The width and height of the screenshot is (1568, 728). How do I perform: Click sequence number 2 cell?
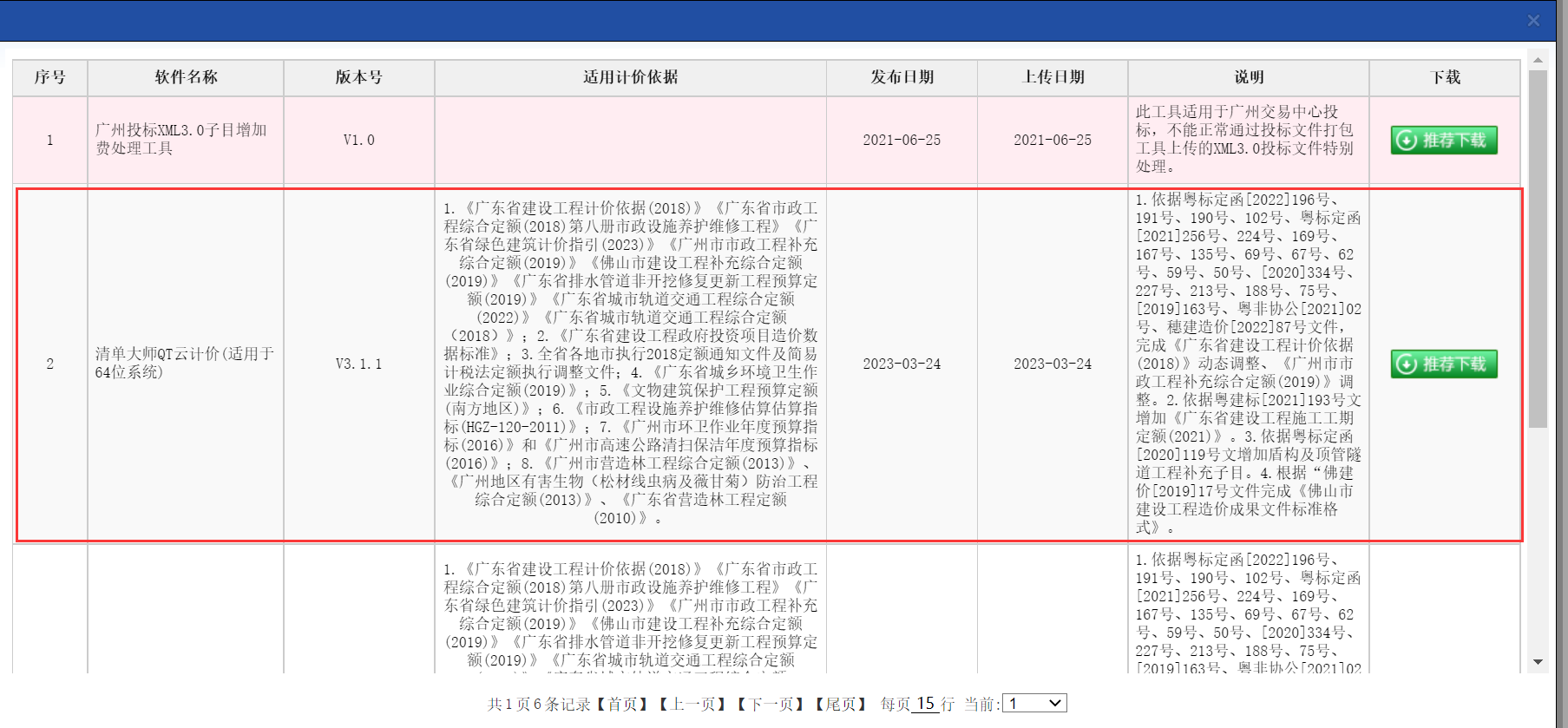50,364
